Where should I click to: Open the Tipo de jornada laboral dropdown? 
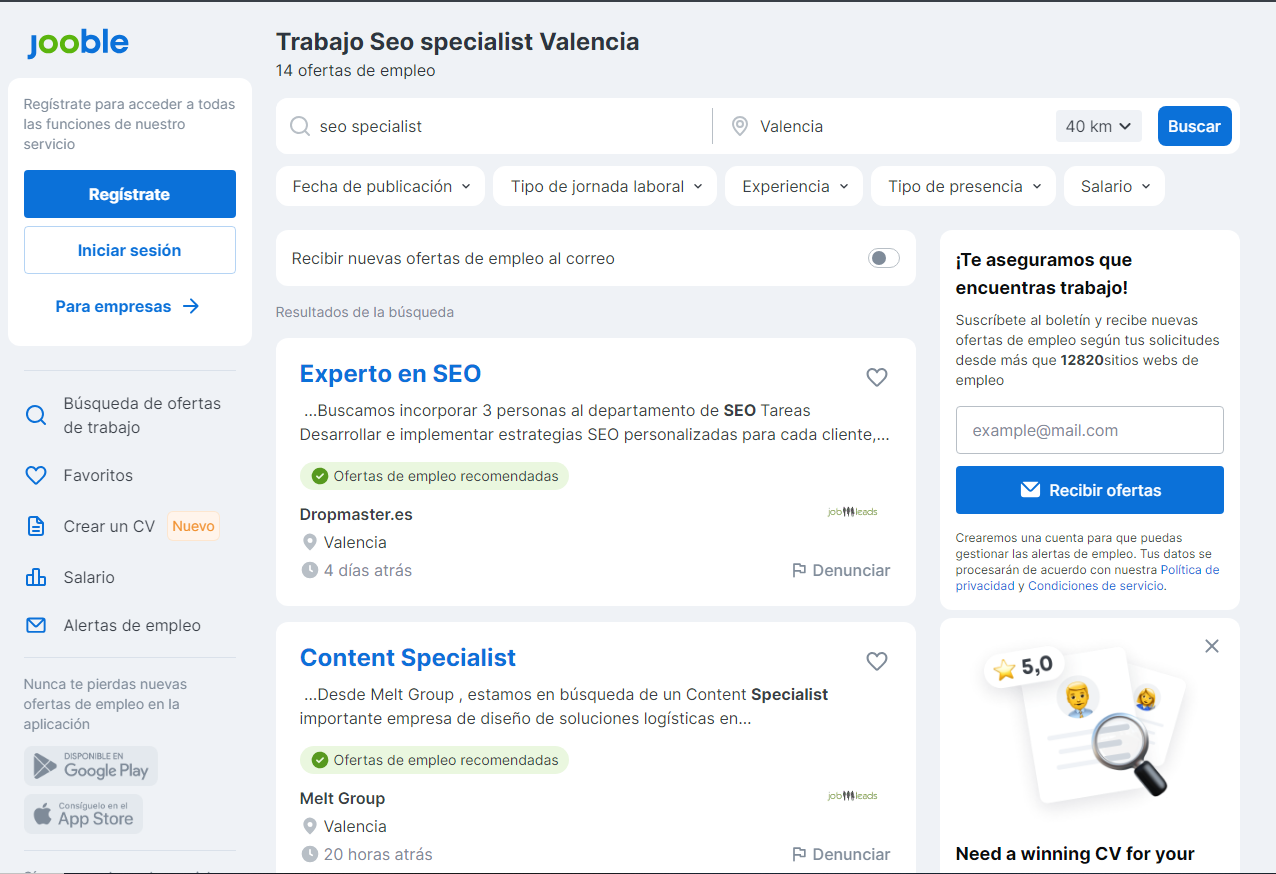point(604,186)
